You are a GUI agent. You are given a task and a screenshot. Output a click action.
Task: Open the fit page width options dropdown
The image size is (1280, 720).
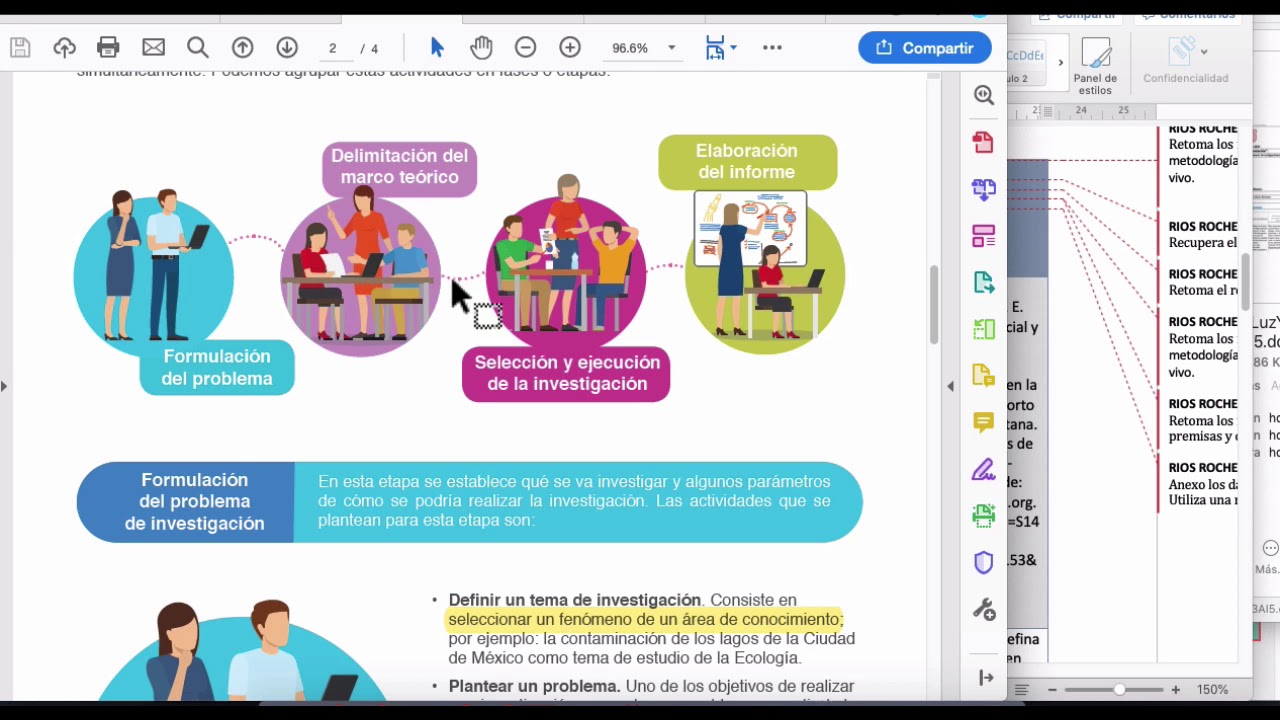(721, 47)
